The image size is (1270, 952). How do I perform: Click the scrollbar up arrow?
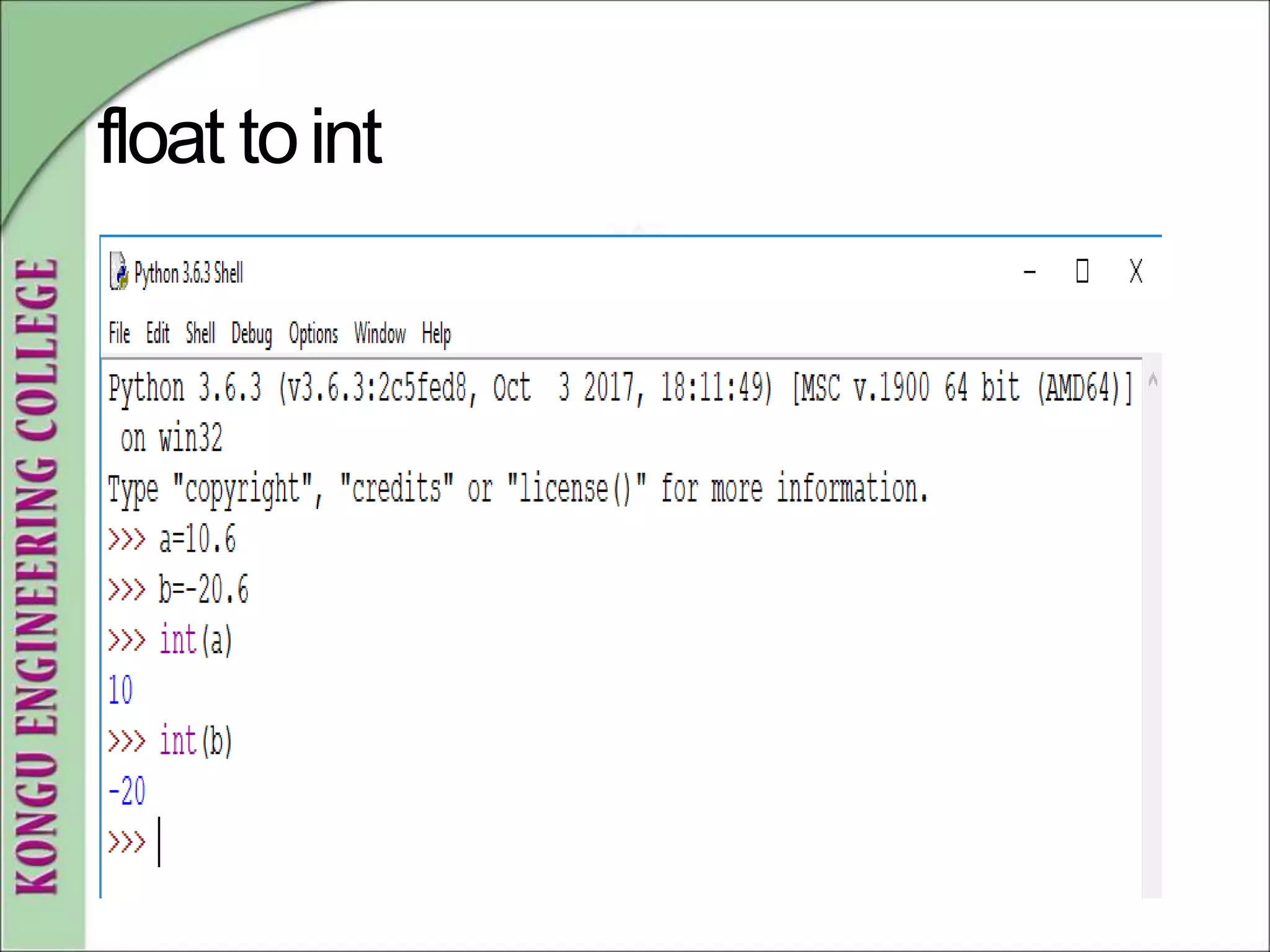coord(1153,379)
